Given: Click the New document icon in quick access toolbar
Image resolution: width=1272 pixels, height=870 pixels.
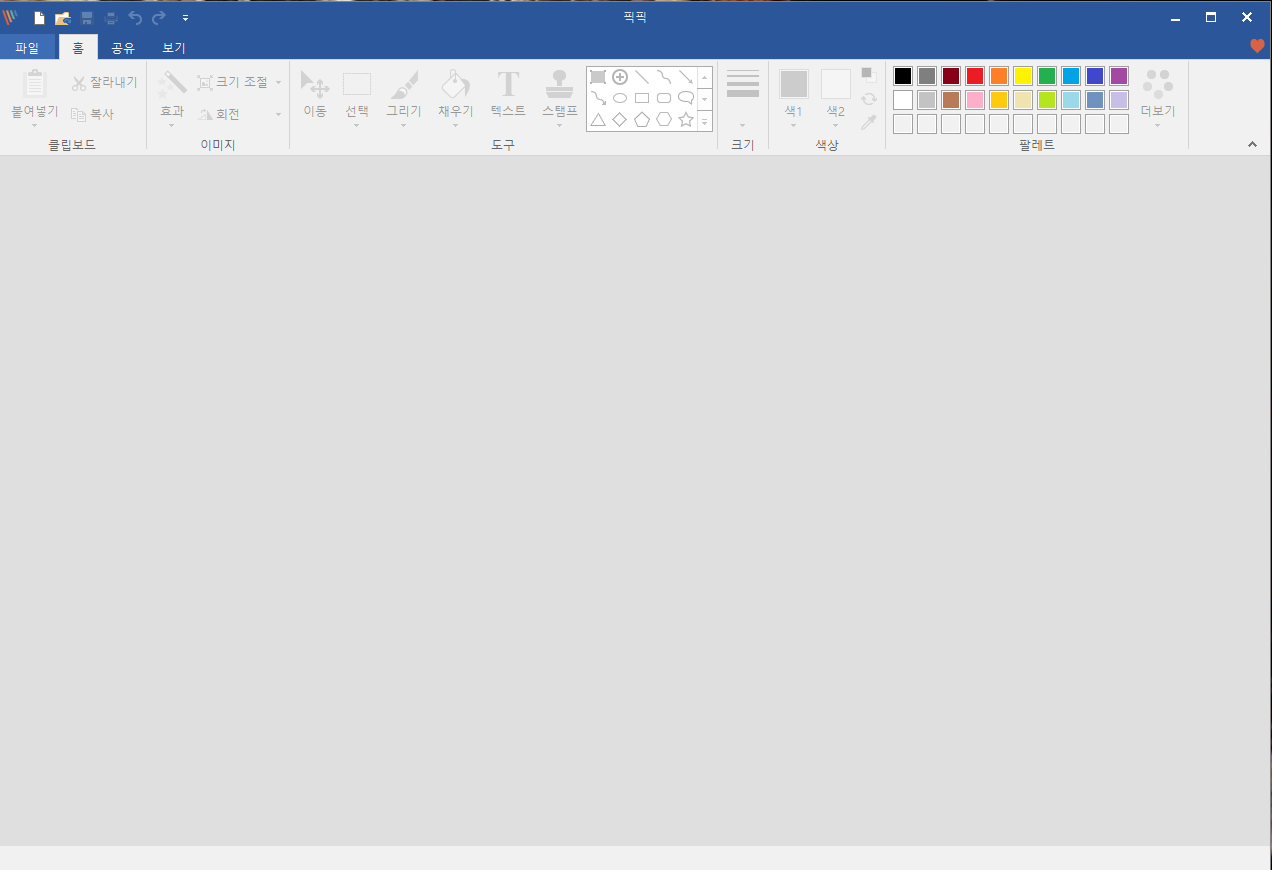Looking at the screenshot, I should [x=39, y=18].
